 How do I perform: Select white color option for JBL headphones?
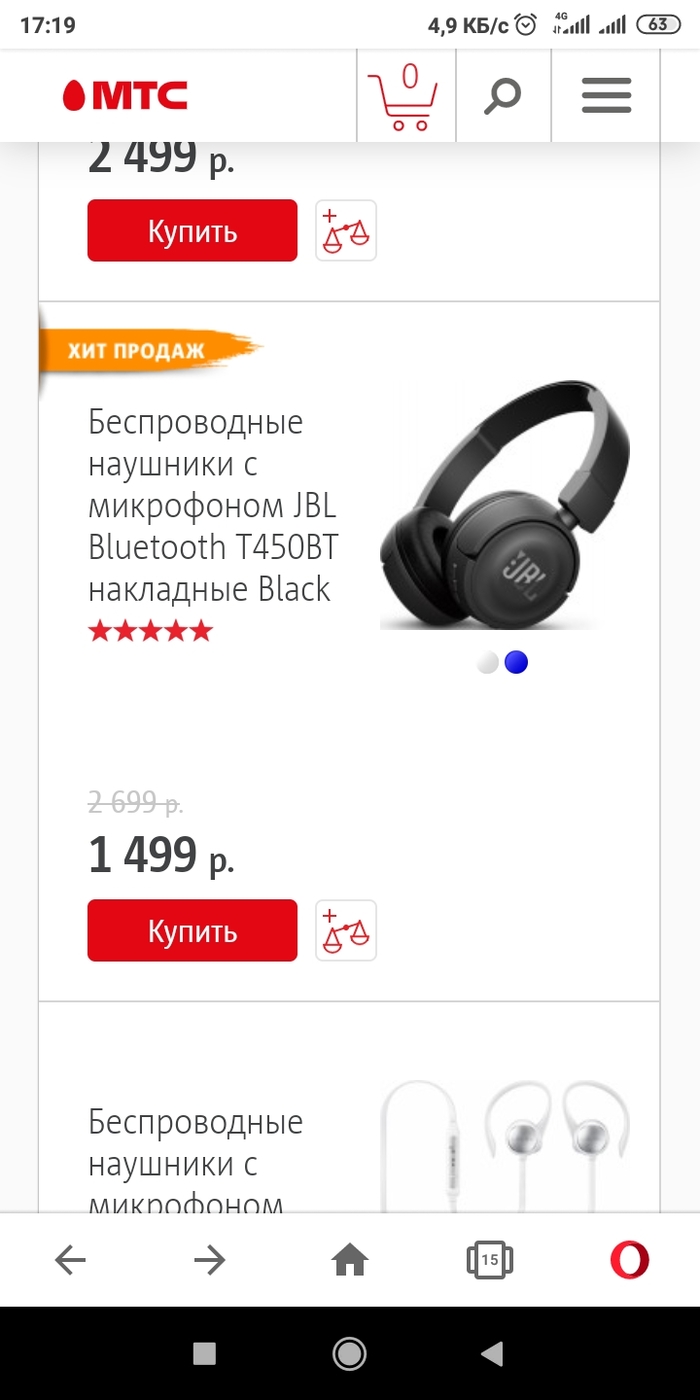488,662
